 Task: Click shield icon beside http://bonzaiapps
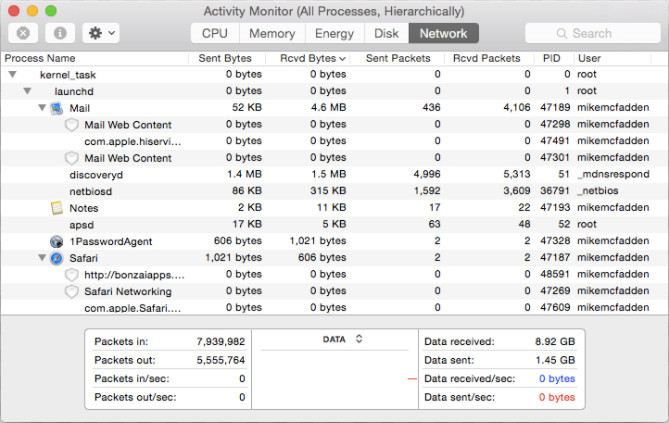[71, 275]
